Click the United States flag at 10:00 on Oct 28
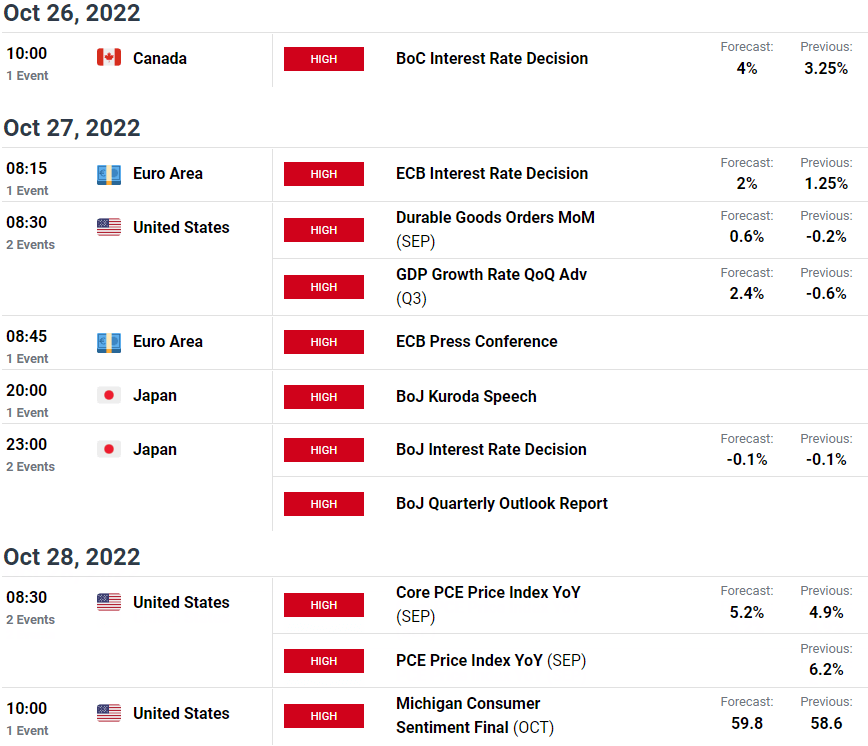 pyautogui.click(x=108, y=713)
